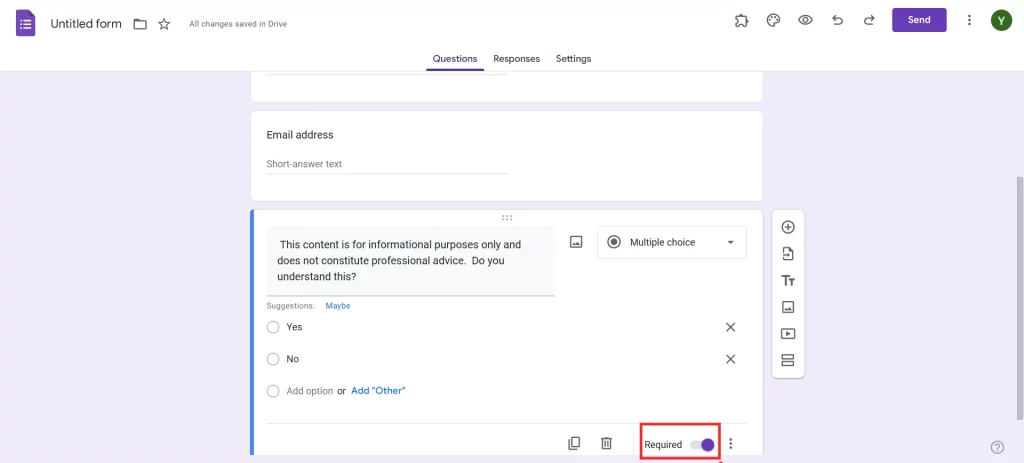1024x463 pixels.
Task: Select the No radio option
Action: pos(273,359)
